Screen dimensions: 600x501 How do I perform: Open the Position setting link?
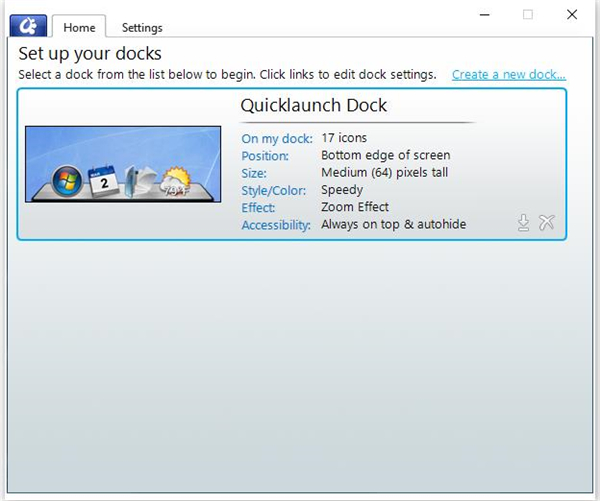coord(265,156)
